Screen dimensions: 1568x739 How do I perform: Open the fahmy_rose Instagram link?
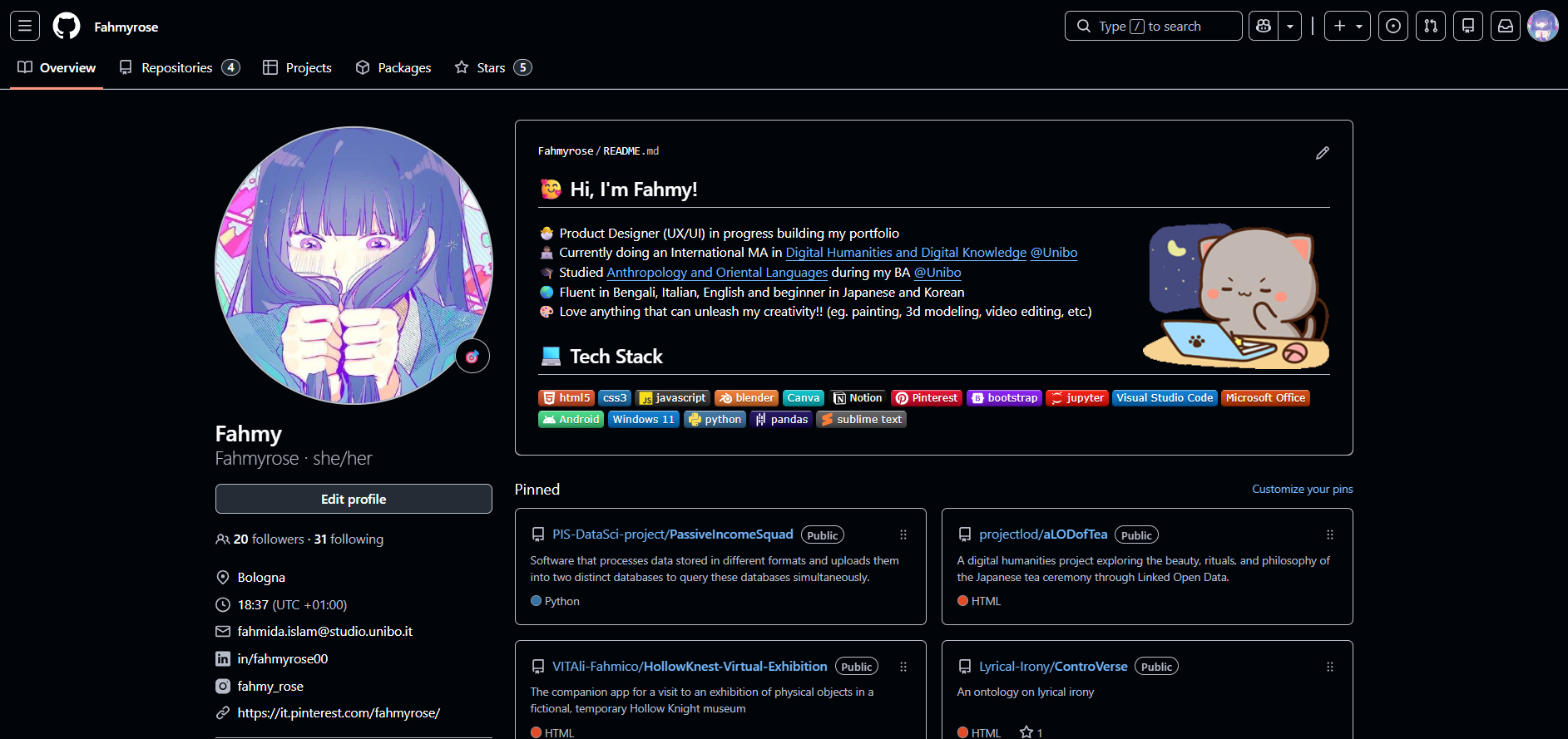270,686
